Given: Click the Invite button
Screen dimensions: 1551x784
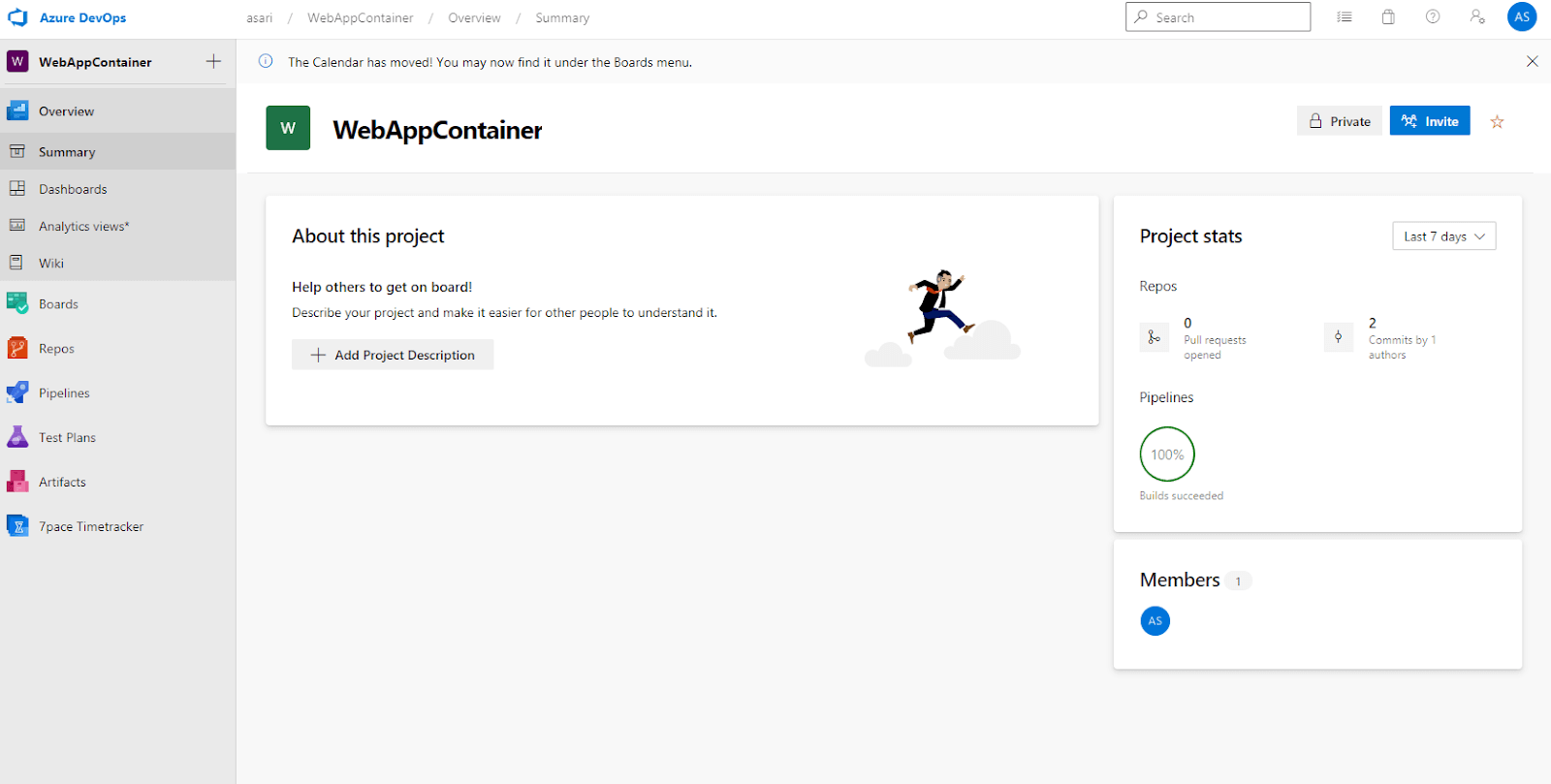Looking at the screenshot, I should [1430, 121].
